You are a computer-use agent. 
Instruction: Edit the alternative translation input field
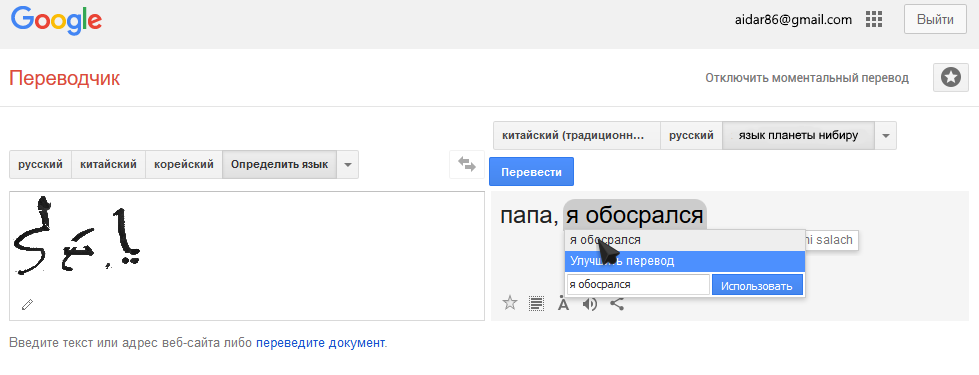(638, 285)
